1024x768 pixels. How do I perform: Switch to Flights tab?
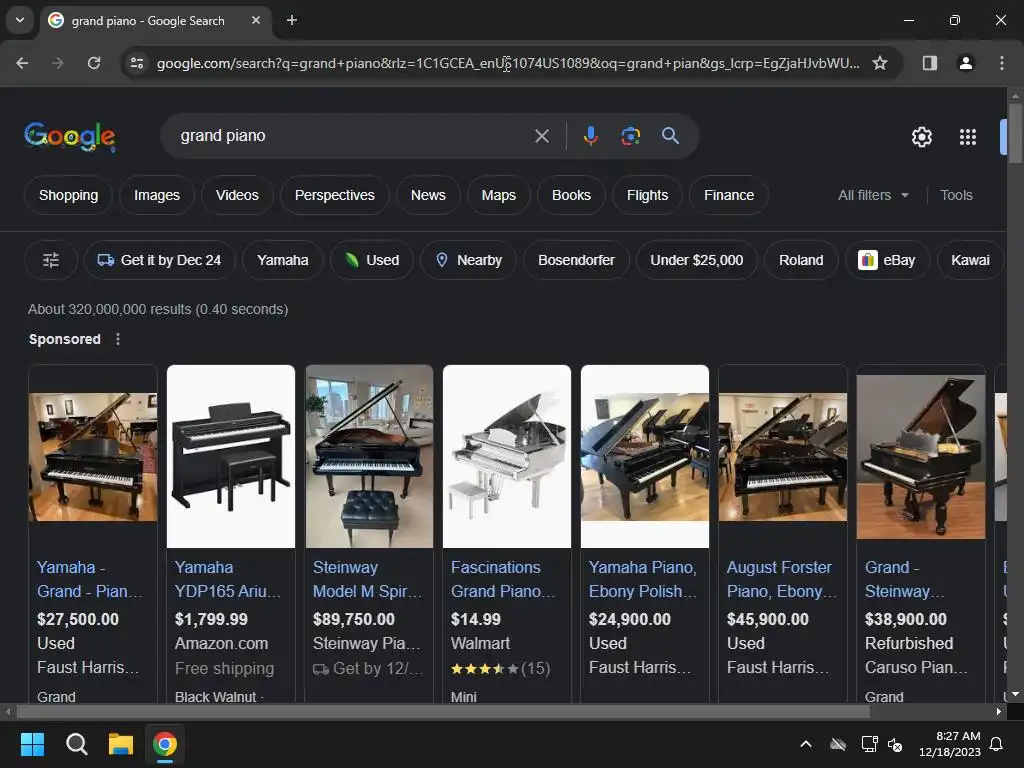(x=647, y=195)
